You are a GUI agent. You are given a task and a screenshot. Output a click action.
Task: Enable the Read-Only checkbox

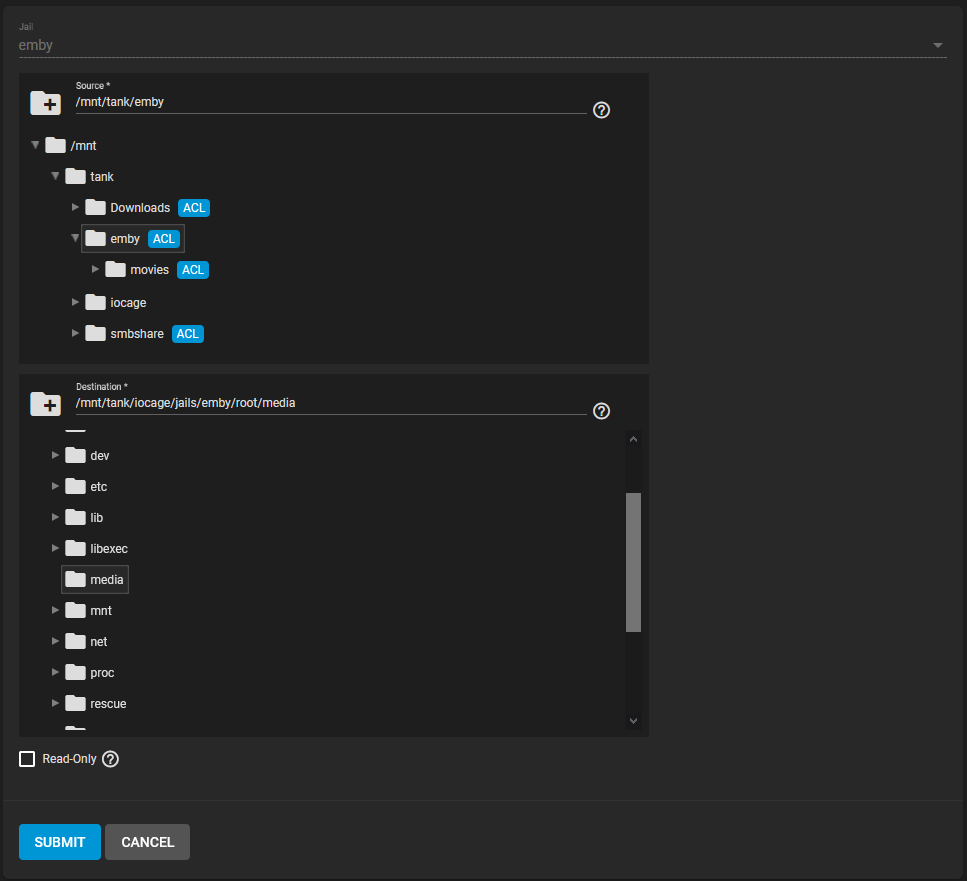[x=27, y=759]
